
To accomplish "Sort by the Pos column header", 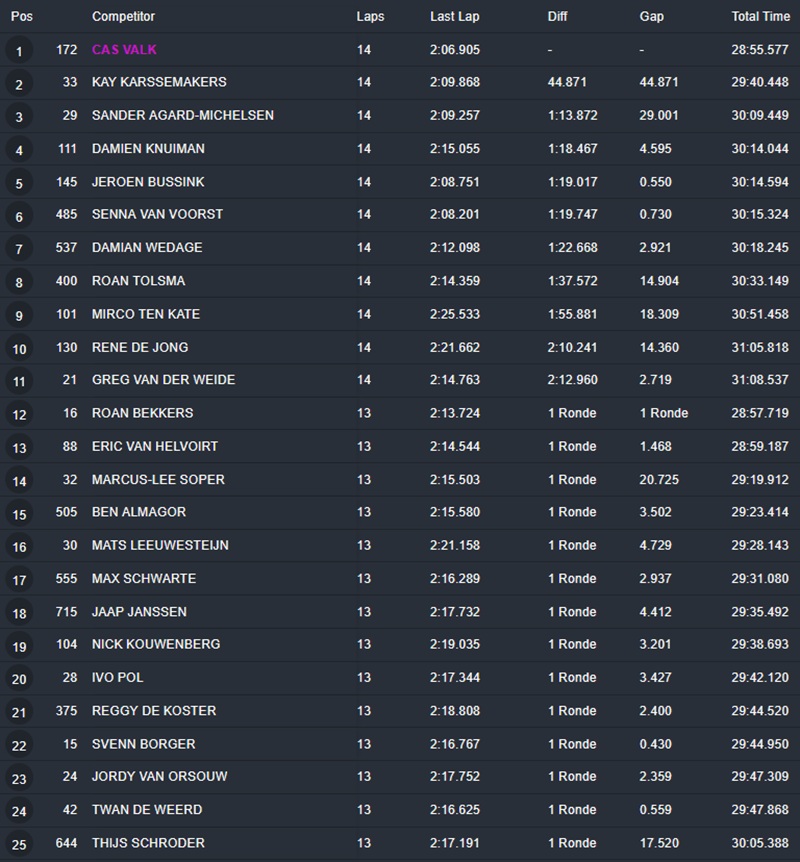I will pos(22,17).
